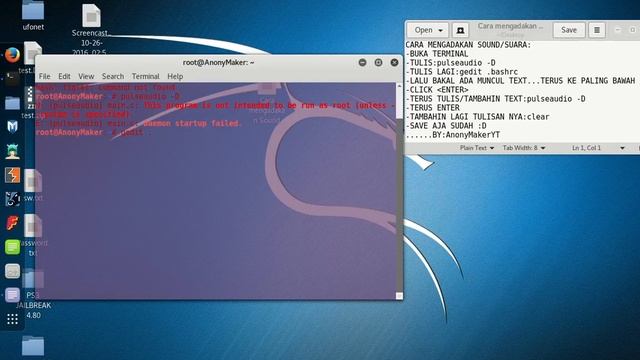Close the terminal window

pos(394,62)
